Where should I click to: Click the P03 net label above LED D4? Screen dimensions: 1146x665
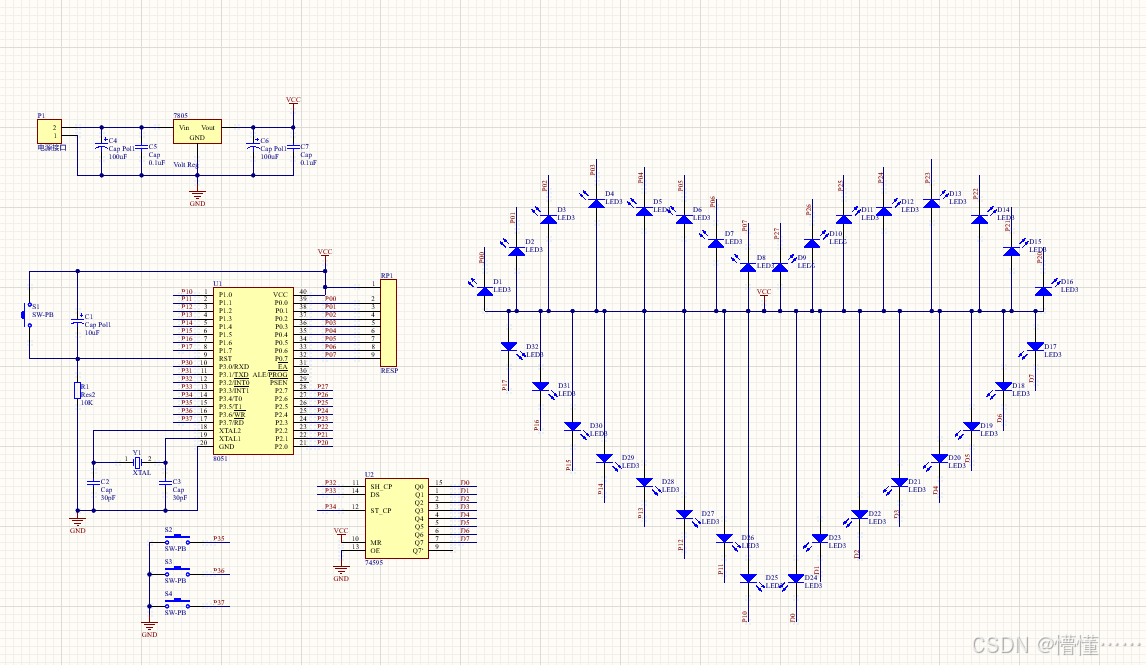pyautogui.click(x=593, y=170)
